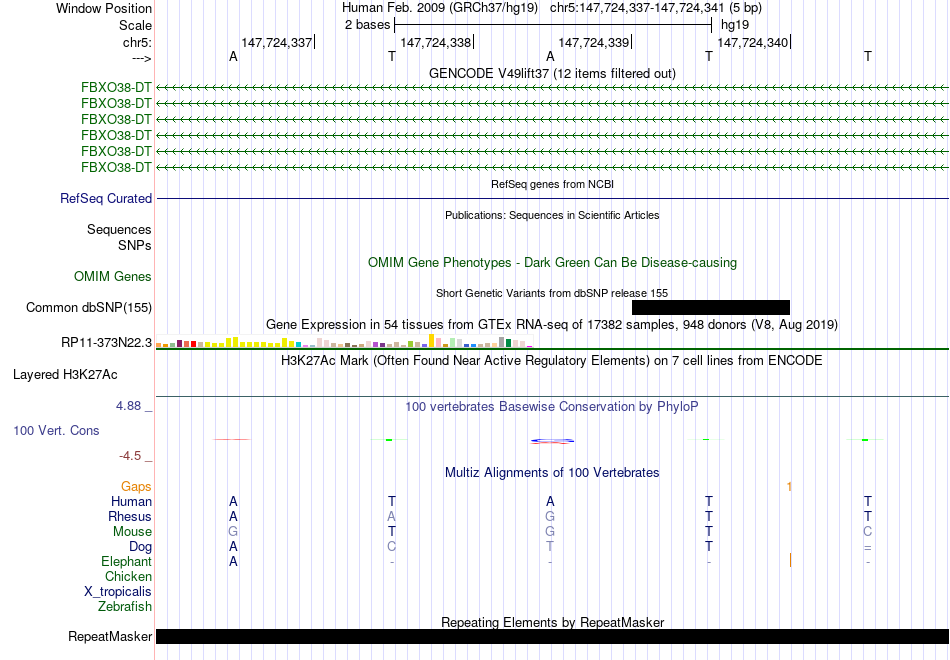The image size is (950, 660).
Task: Click the OMIM Genes track label
Action: pos(113,276)
